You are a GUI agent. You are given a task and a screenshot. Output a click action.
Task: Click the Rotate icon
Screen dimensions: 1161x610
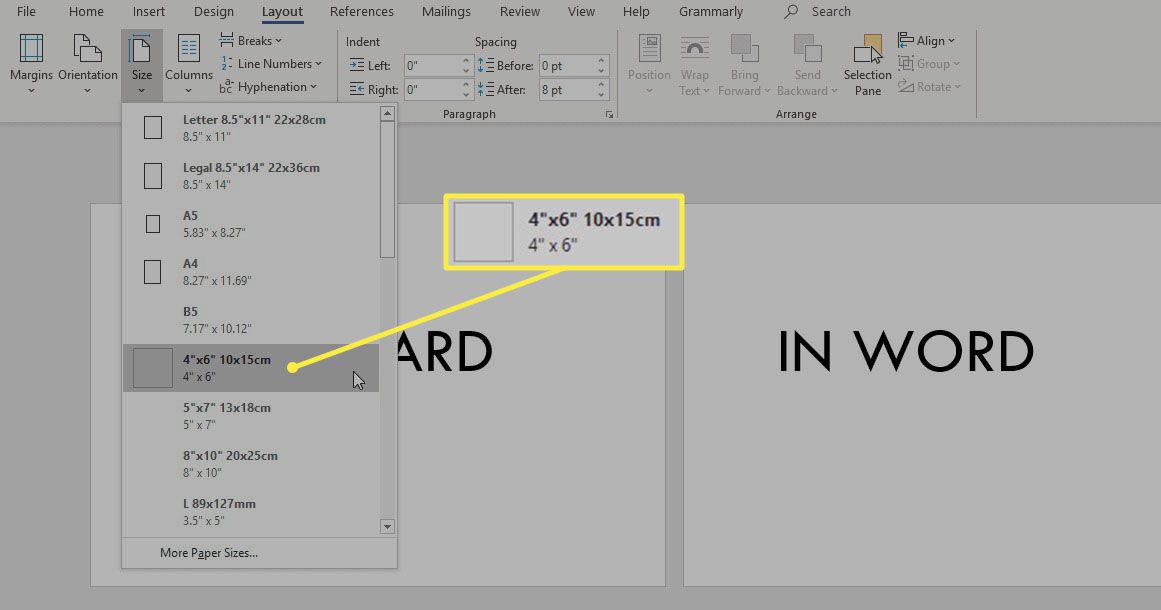929,86
